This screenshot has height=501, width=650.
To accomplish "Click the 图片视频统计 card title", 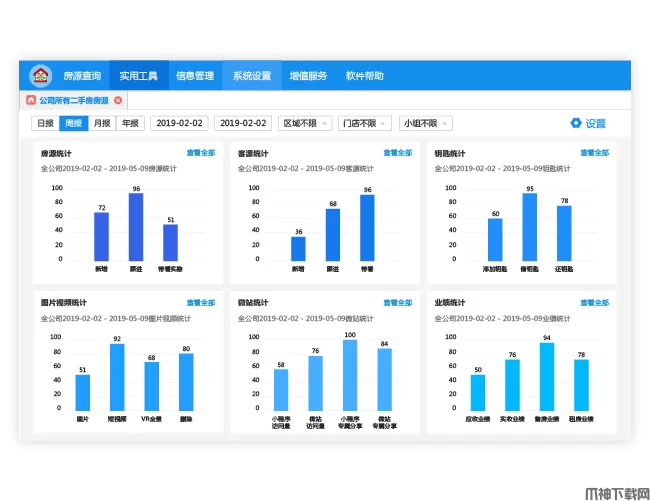I will pyautogui.click(x=64, y=303).
